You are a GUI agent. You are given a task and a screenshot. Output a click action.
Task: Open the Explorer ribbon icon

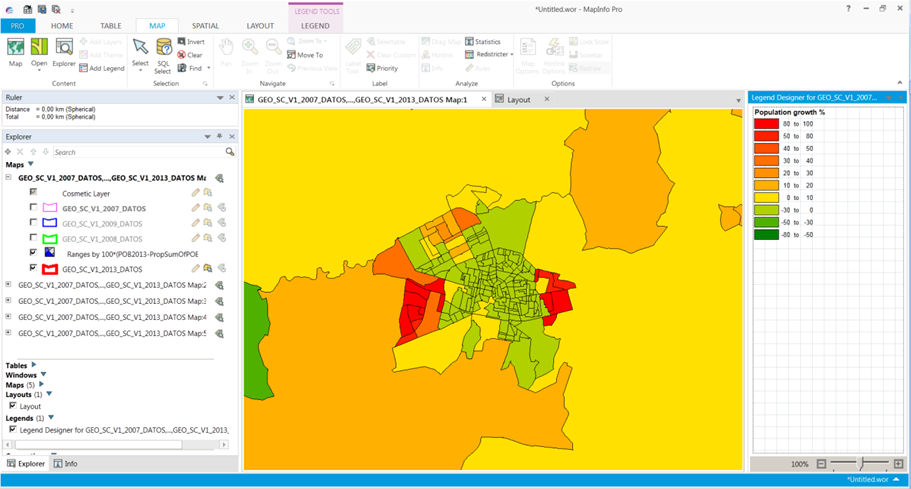(x=64, y=52)
